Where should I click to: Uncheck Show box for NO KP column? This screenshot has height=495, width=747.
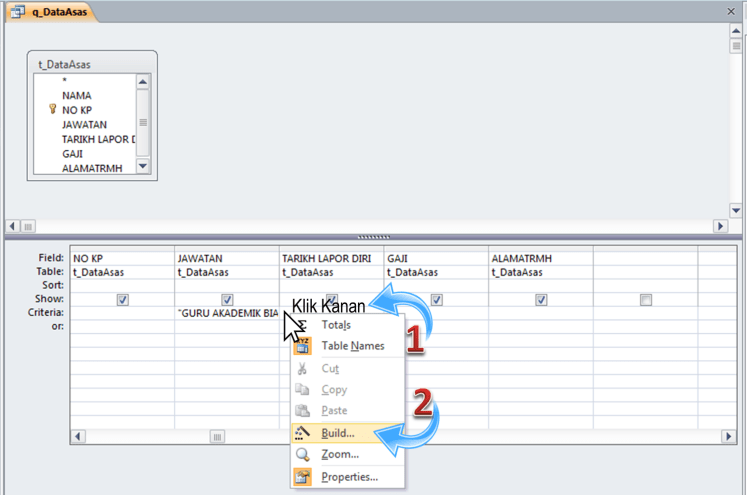(123, 299)
